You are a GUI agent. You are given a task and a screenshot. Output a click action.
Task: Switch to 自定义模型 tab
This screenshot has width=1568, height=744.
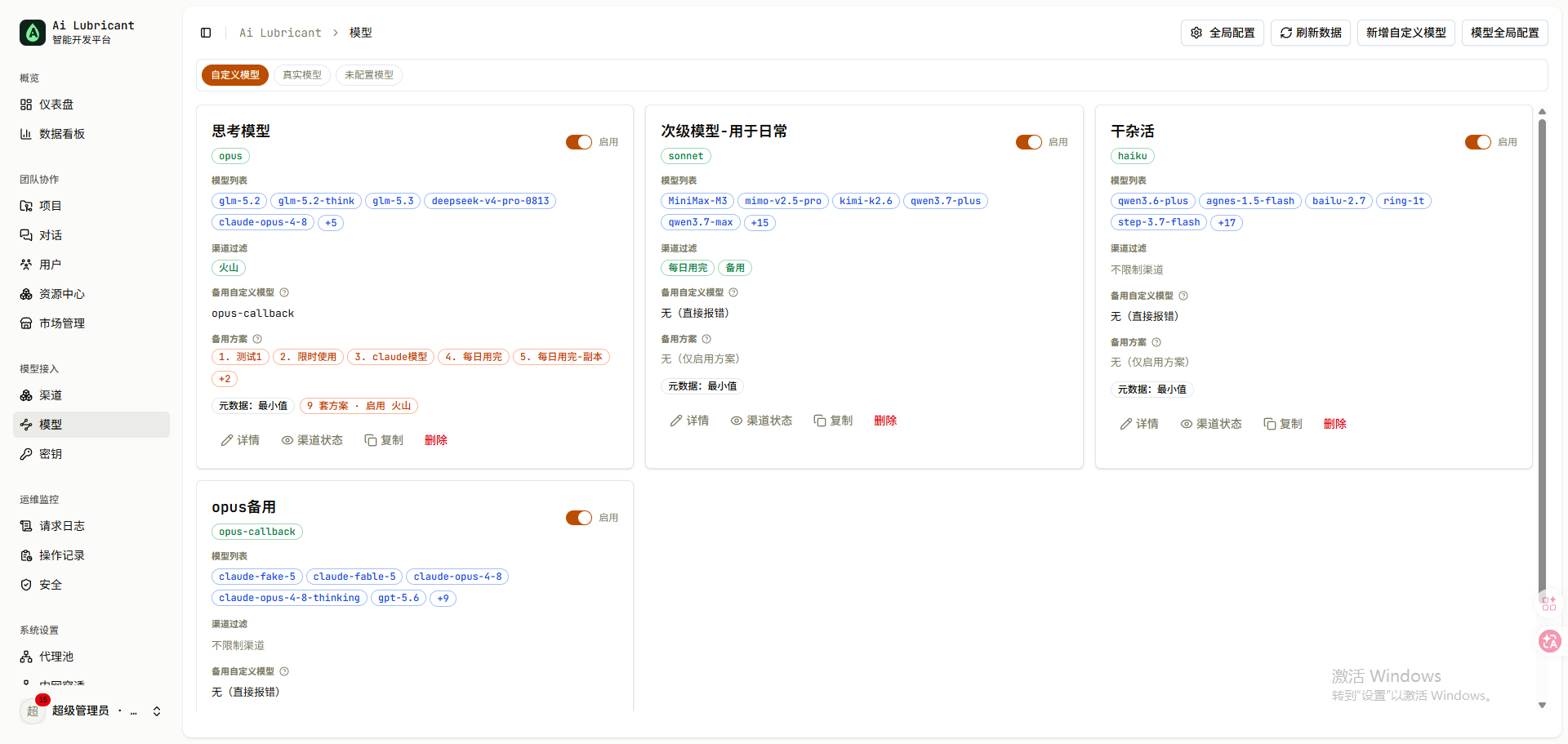pyautogui.click(x=235, y=75)
